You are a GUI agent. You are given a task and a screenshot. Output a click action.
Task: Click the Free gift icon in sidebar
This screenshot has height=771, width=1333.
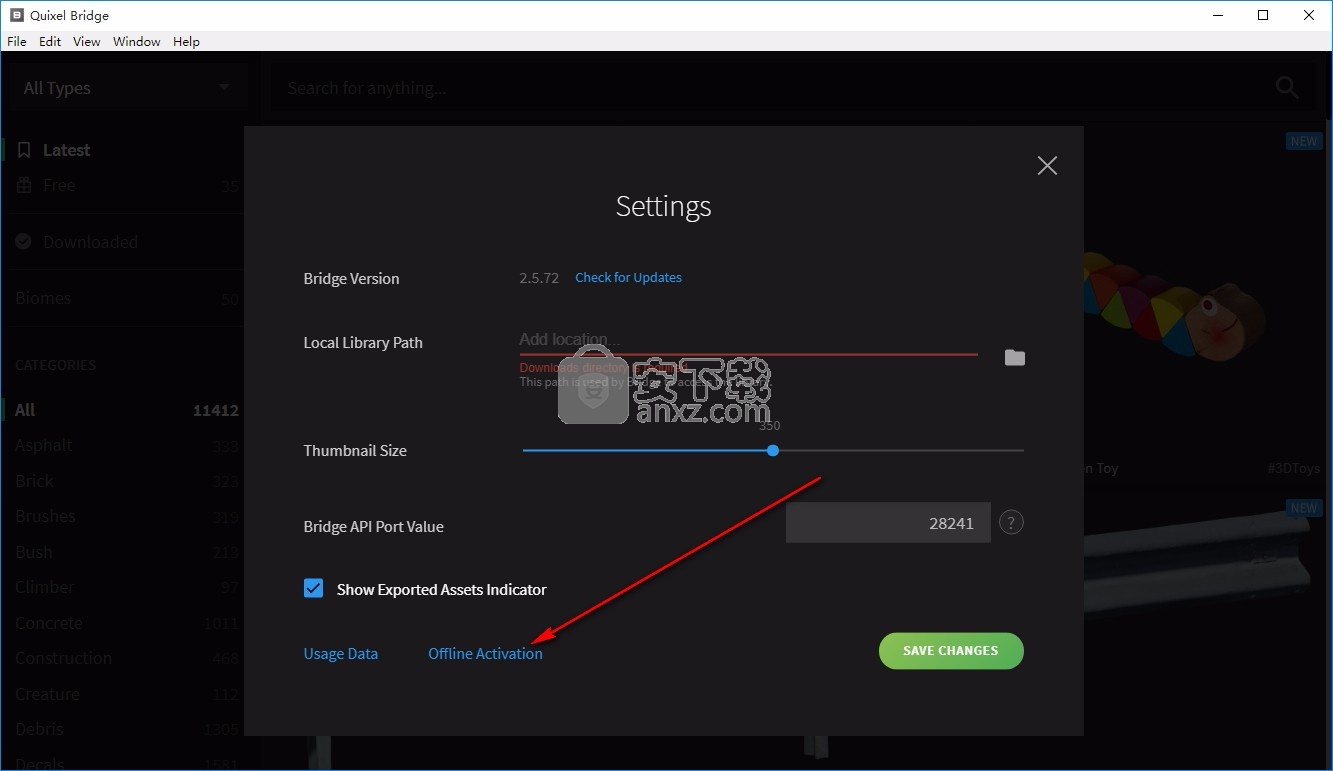[25, 185]
